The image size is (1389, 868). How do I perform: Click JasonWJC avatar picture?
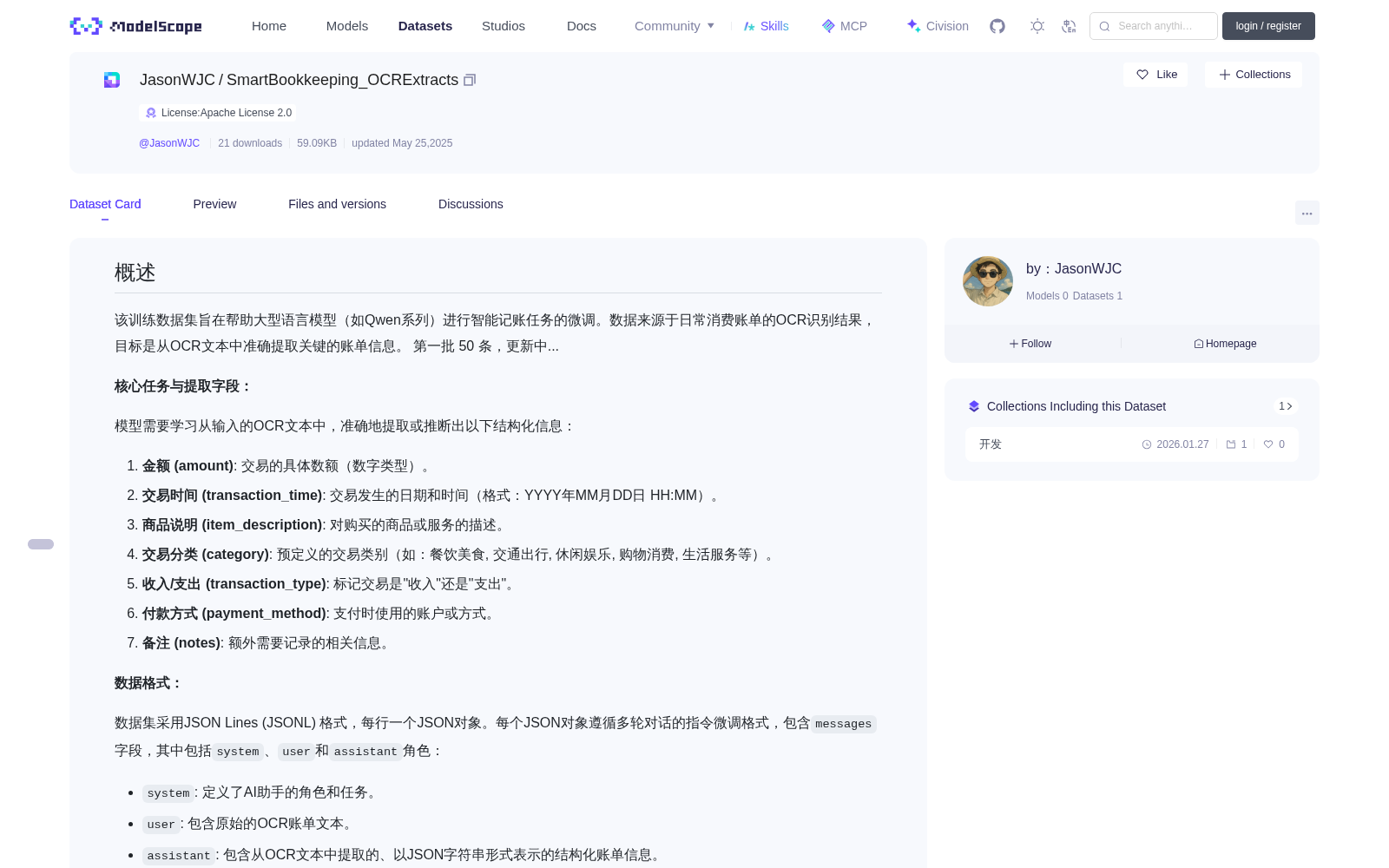pos(988,281)
